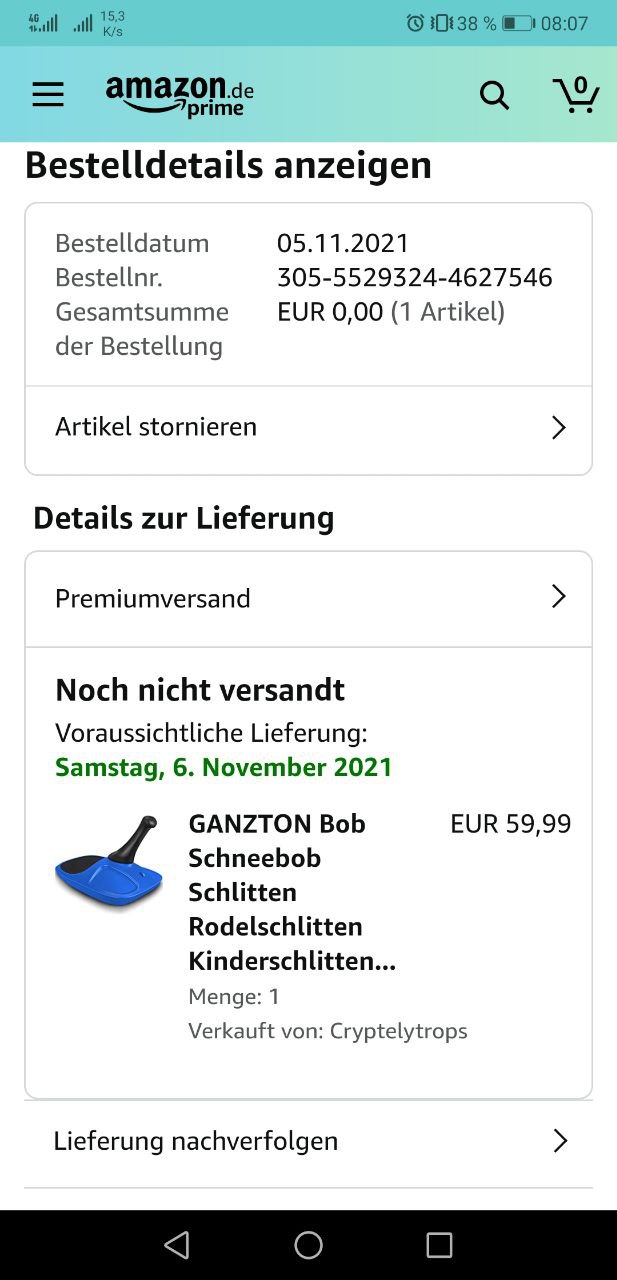Expand the Artikel stornieren chevron
Image resolution: width=617 pixels, height=1280 pixels.
coord(559,428)
